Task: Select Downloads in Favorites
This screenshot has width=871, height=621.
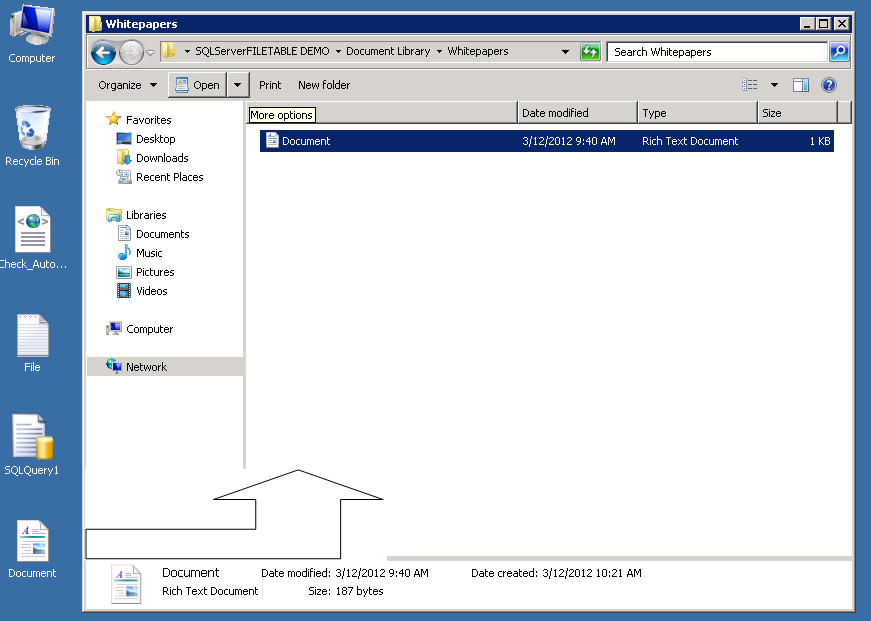Action: 162,158
